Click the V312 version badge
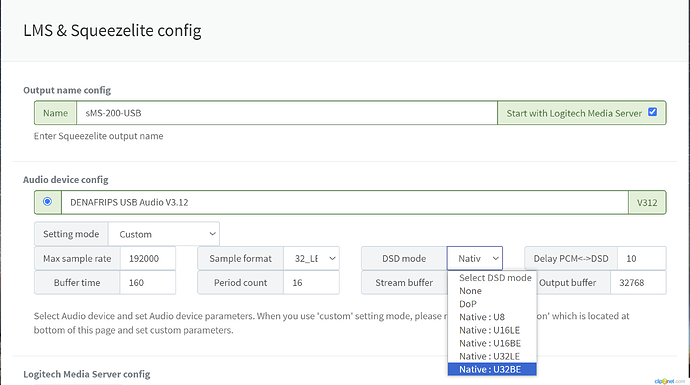This screenshot has height=385, width=690. pyautogui.click(x=647, y=202)
